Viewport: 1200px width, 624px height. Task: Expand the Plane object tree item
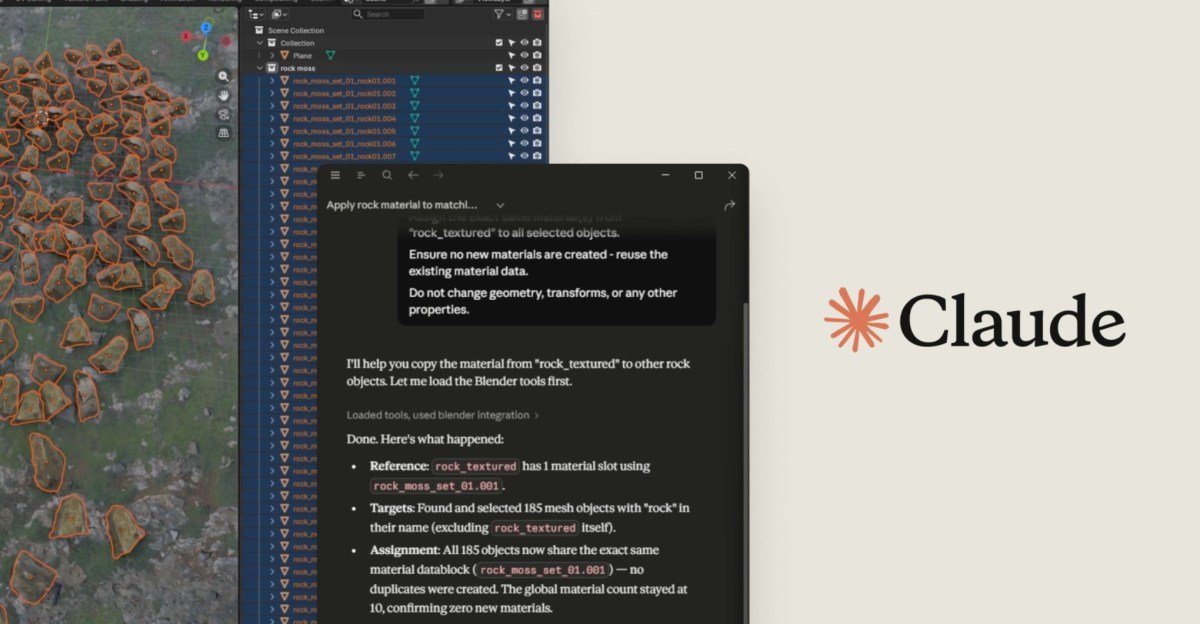(x=271, y=56)
